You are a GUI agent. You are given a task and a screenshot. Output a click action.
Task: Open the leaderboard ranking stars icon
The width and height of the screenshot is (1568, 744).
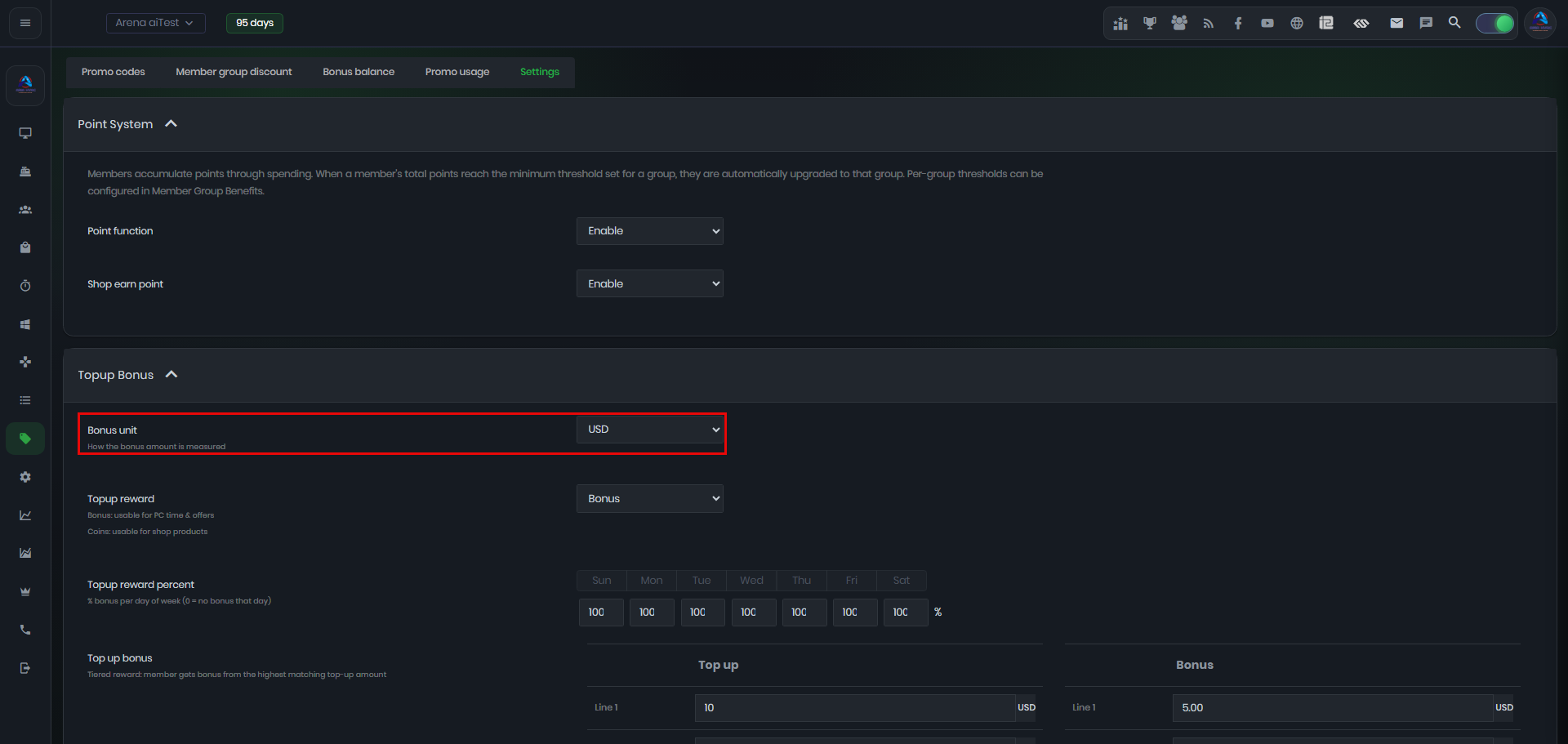point(1120,24)
